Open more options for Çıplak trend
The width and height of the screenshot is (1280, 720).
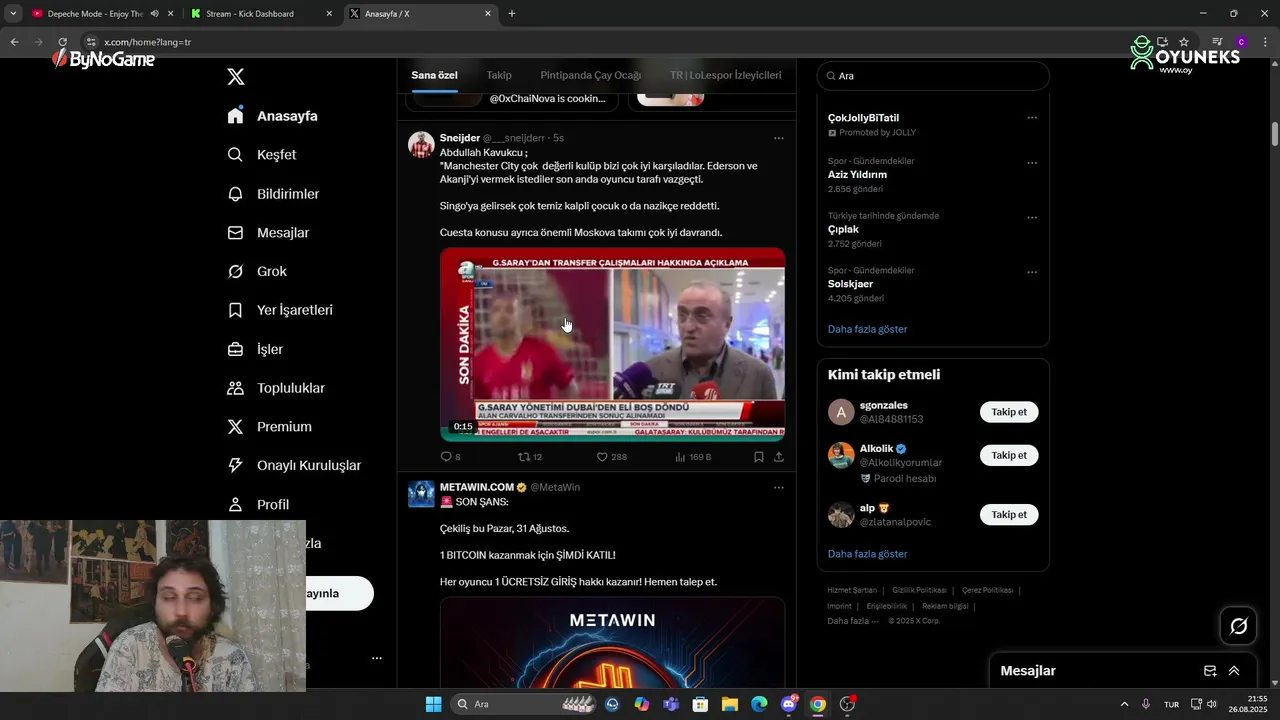tap(1032, 218)
